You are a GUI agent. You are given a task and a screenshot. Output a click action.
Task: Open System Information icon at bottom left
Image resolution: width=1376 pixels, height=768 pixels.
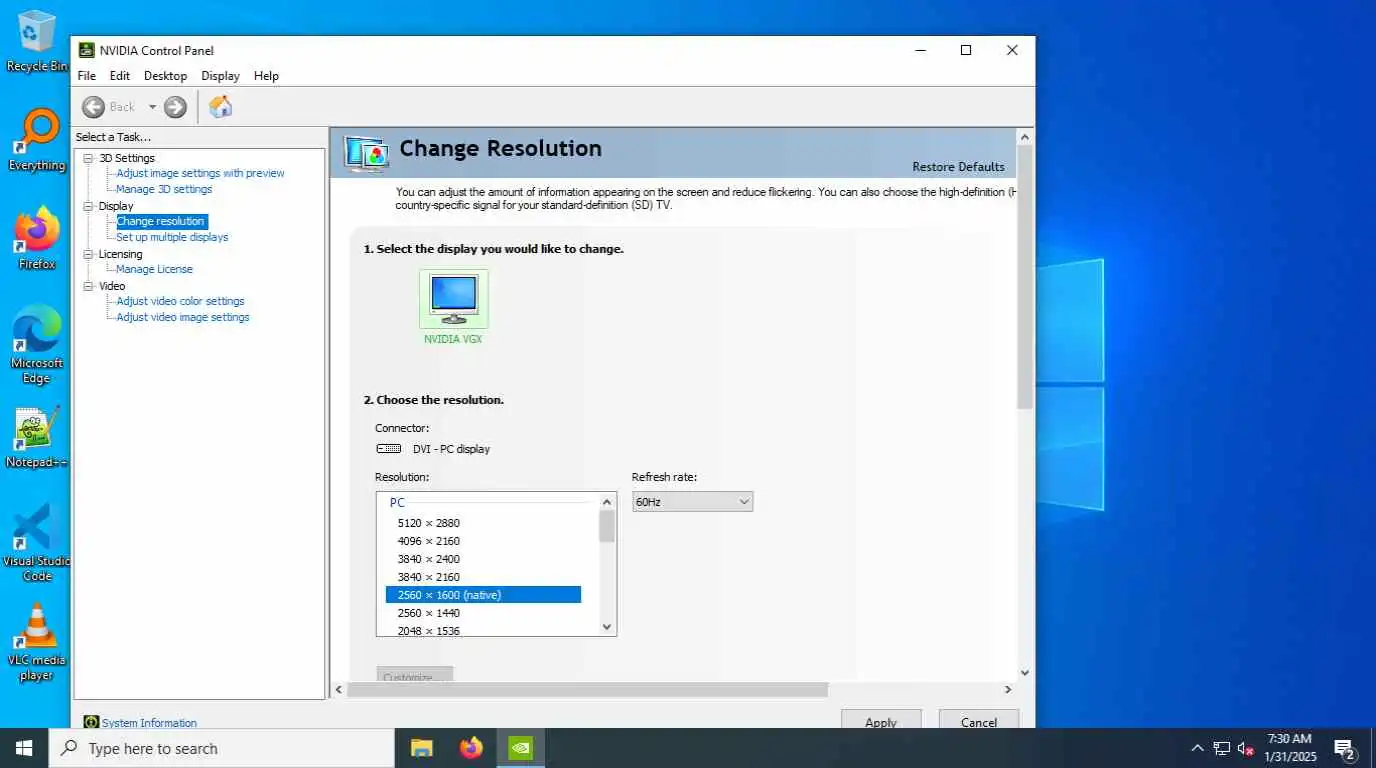(x=91, y=722)
